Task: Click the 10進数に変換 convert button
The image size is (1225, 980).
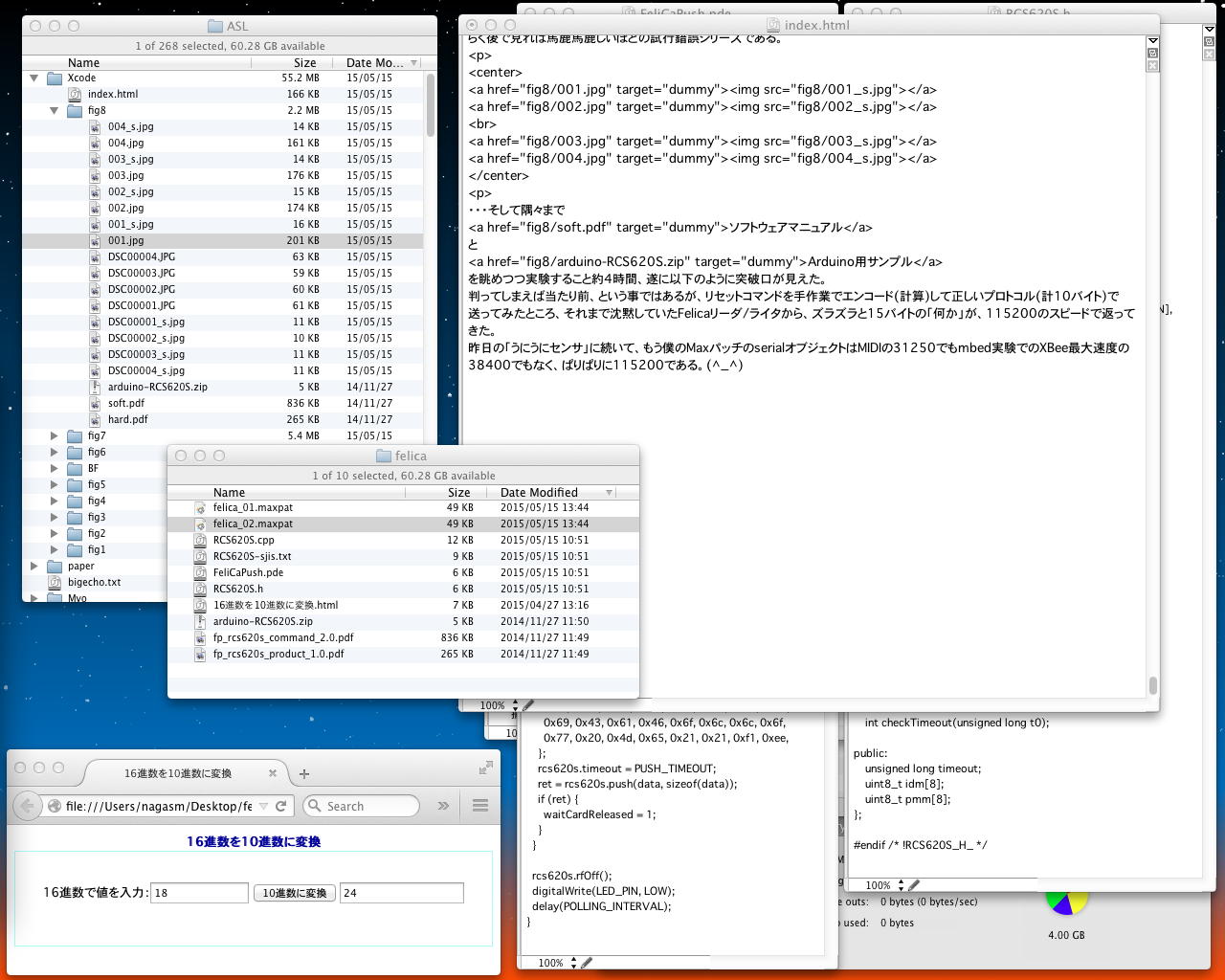Action: [x=295, y=893]
